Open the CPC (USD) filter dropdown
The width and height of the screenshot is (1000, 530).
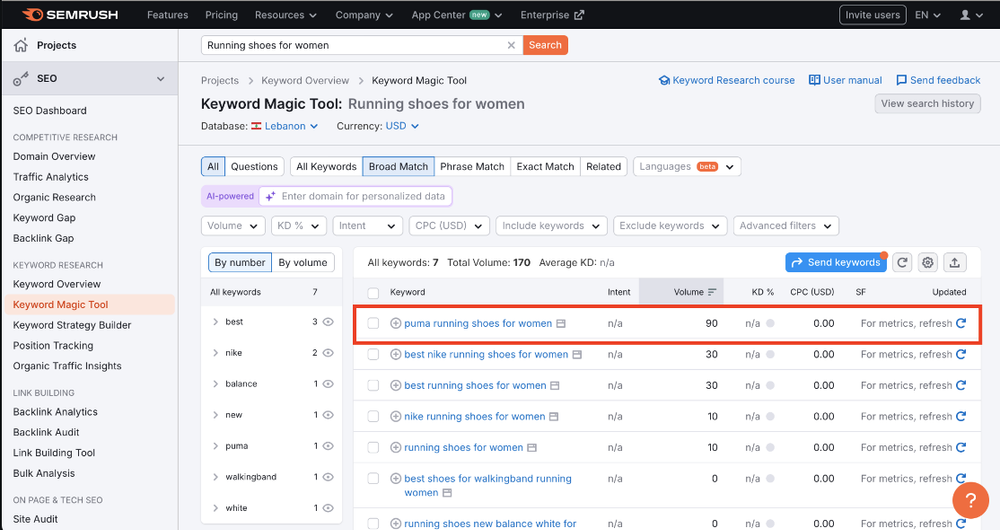tap(449, 226)
